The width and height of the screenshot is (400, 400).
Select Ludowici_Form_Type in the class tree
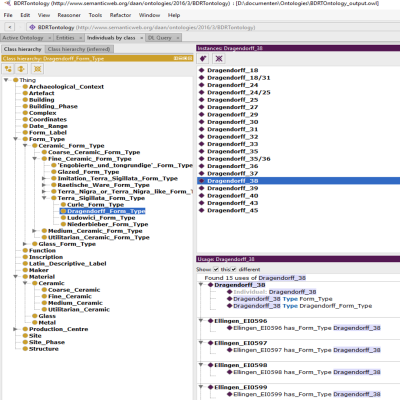[x=101, y=218]
